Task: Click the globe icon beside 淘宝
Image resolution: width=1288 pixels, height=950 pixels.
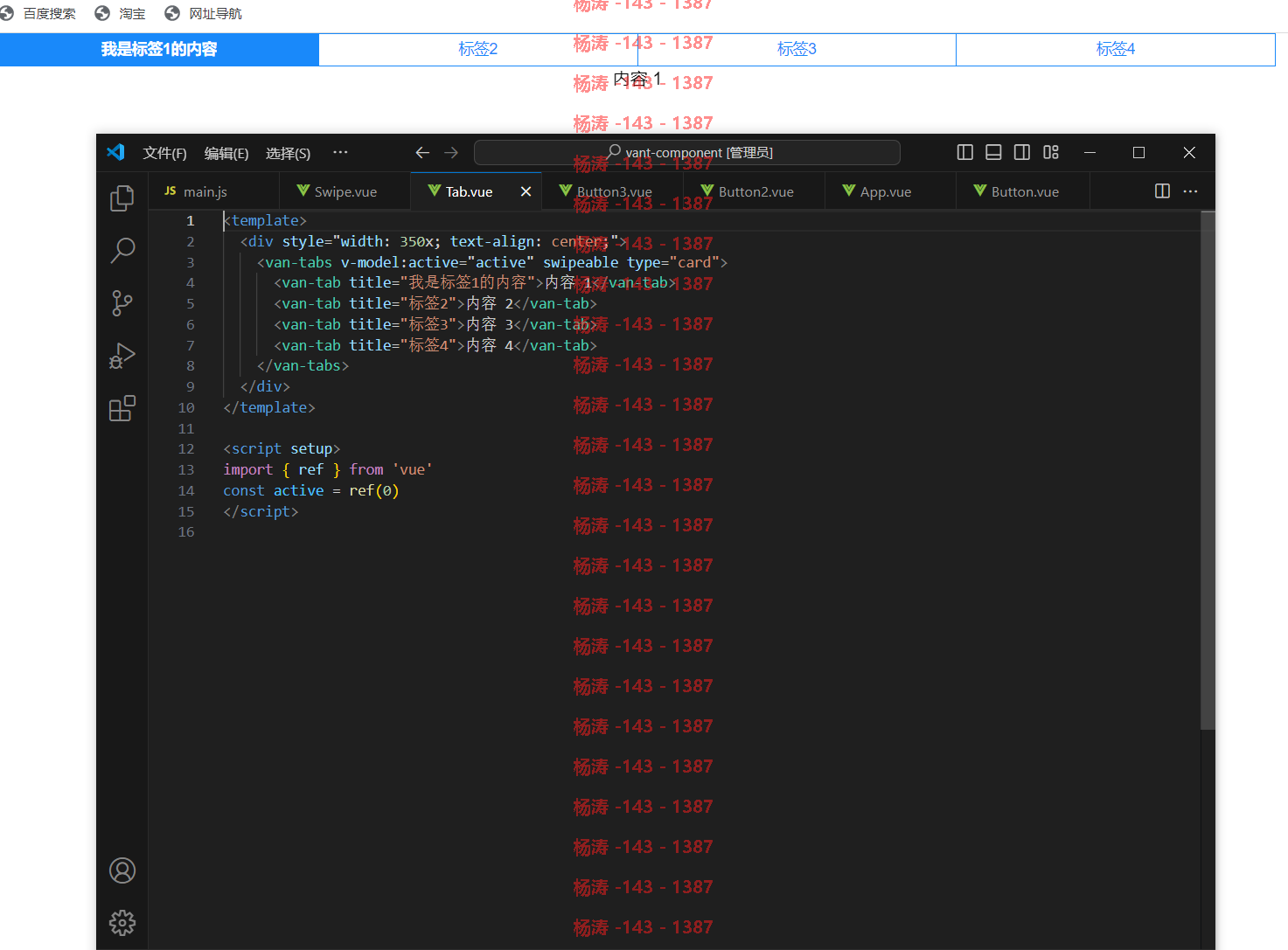Action: (x=102, y=13)
